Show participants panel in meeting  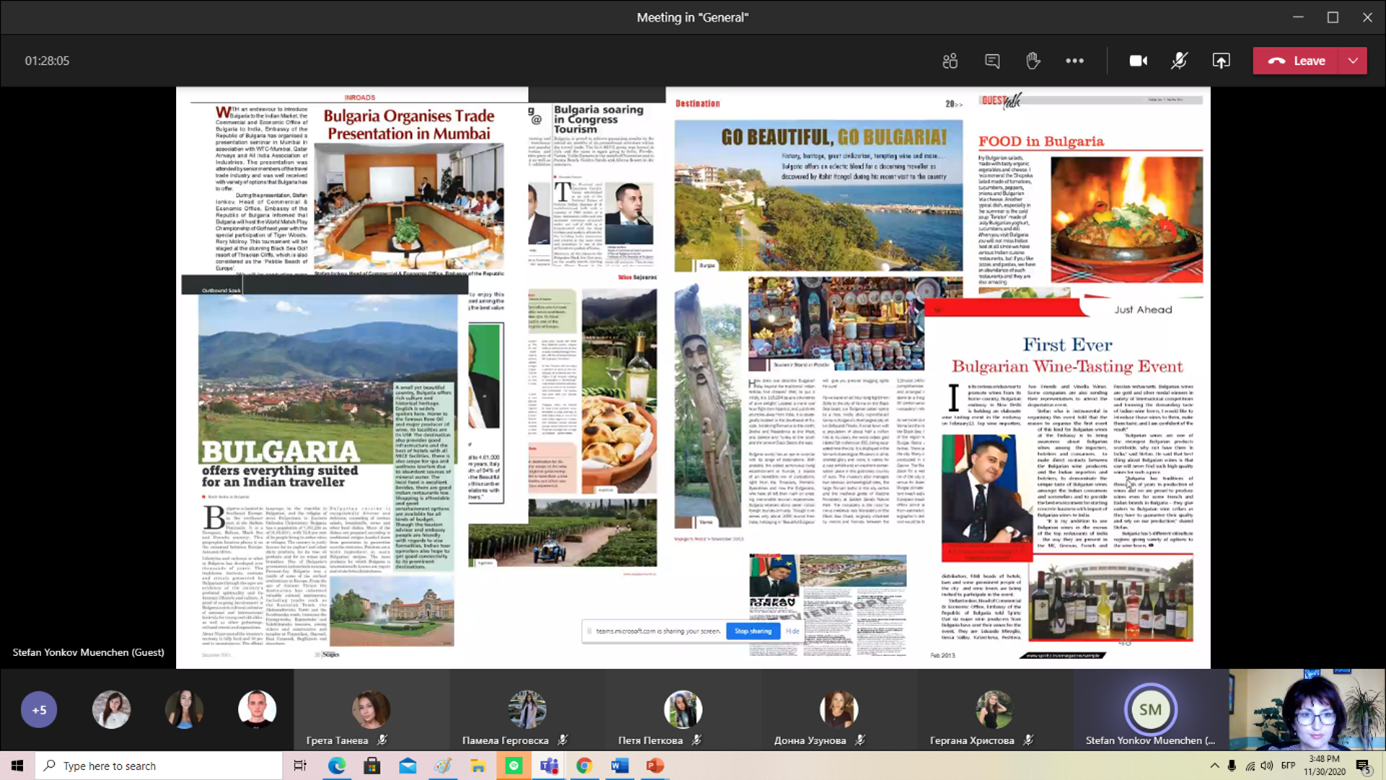click(950, 61)
